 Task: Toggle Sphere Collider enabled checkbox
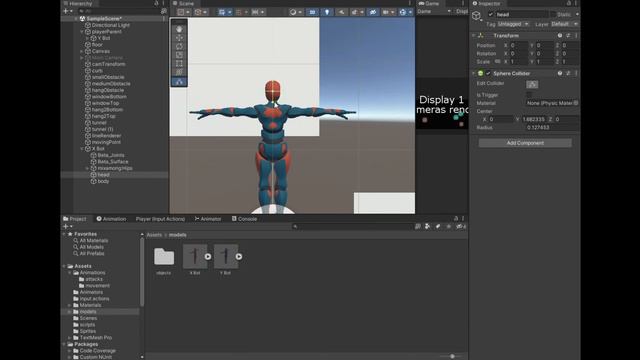tap(488, 73)
